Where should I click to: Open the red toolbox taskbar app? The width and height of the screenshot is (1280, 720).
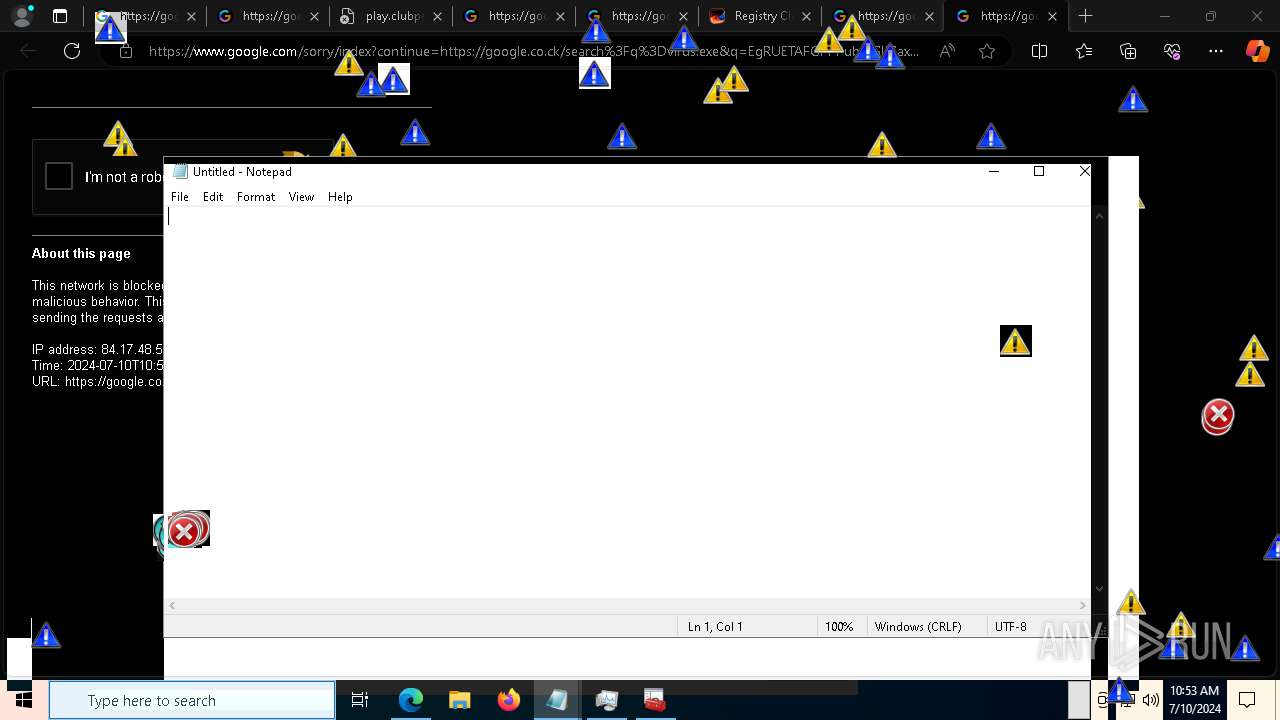[x=654, y=700]
